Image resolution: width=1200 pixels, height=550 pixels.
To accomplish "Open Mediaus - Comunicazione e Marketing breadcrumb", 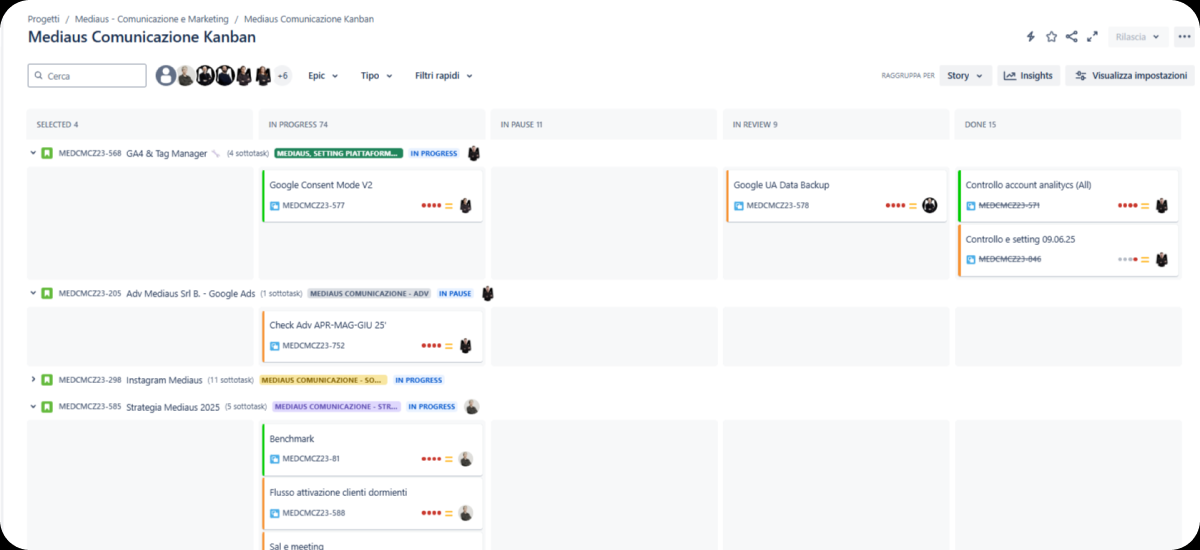I will (151, 19).
